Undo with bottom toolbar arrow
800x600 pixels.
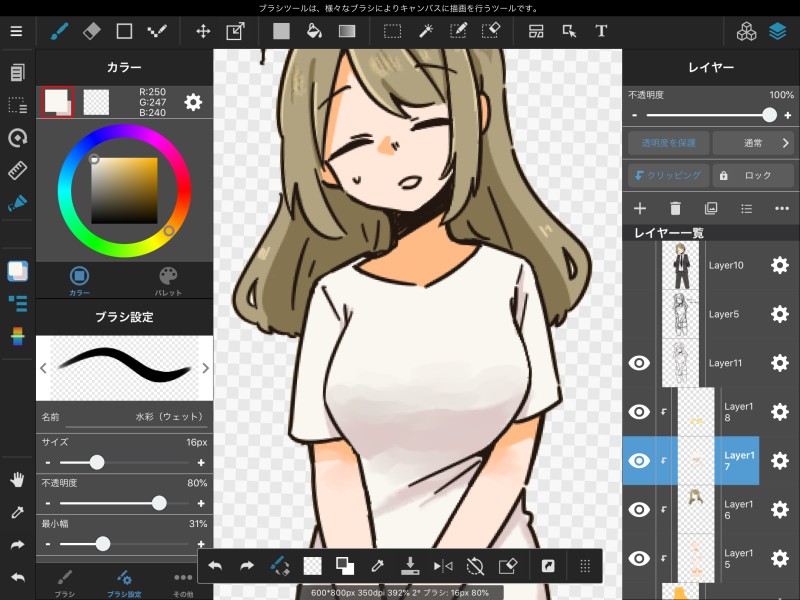[x=215, y=565]
